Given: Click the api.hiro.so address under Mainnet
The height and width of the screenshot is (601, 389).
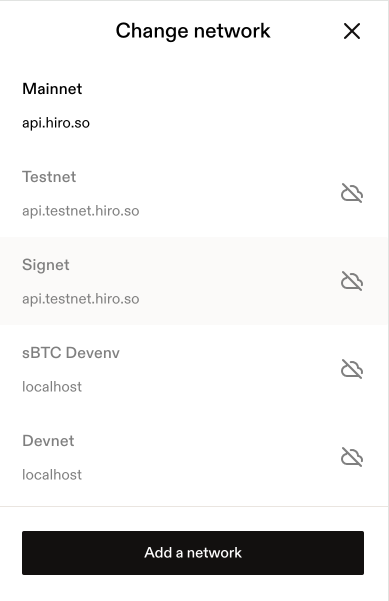Looking at the screenshot, I should [56, 123].
